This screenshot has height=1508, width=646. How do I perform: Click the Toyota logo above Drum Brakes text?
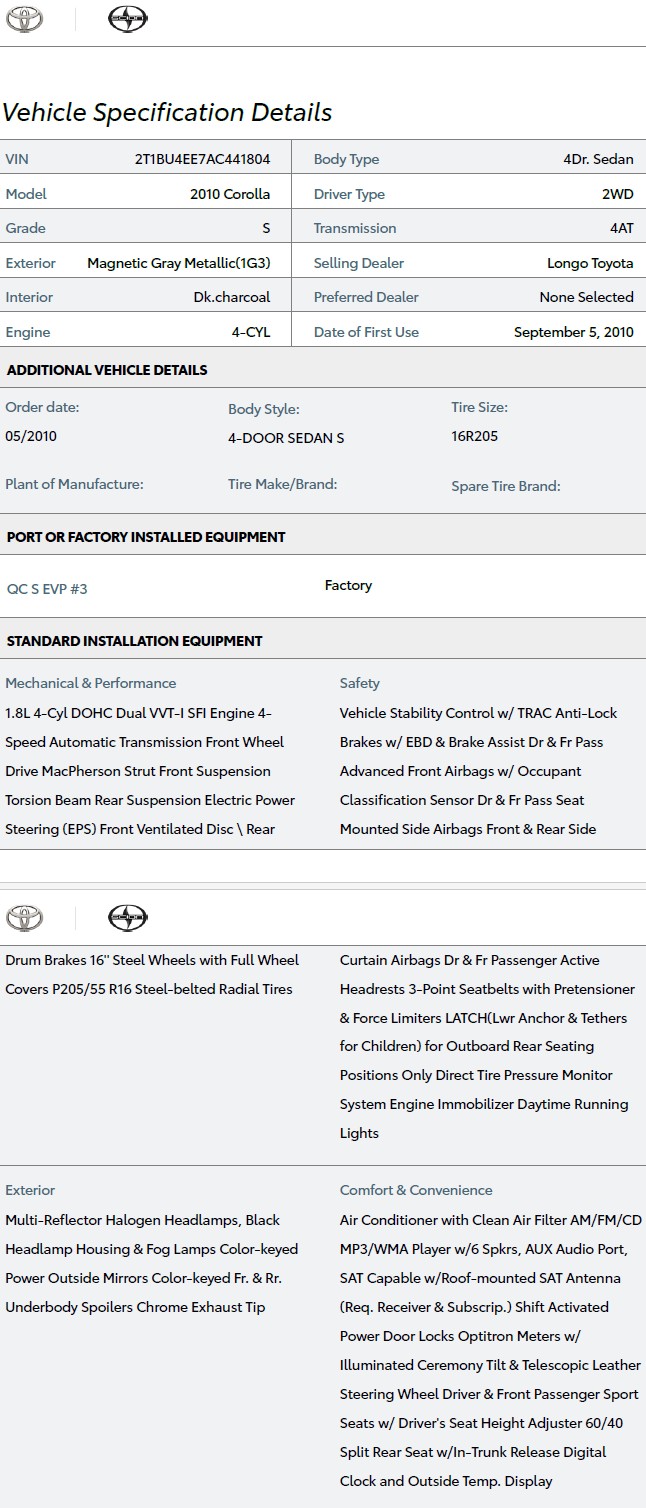(x=24, y=917)
